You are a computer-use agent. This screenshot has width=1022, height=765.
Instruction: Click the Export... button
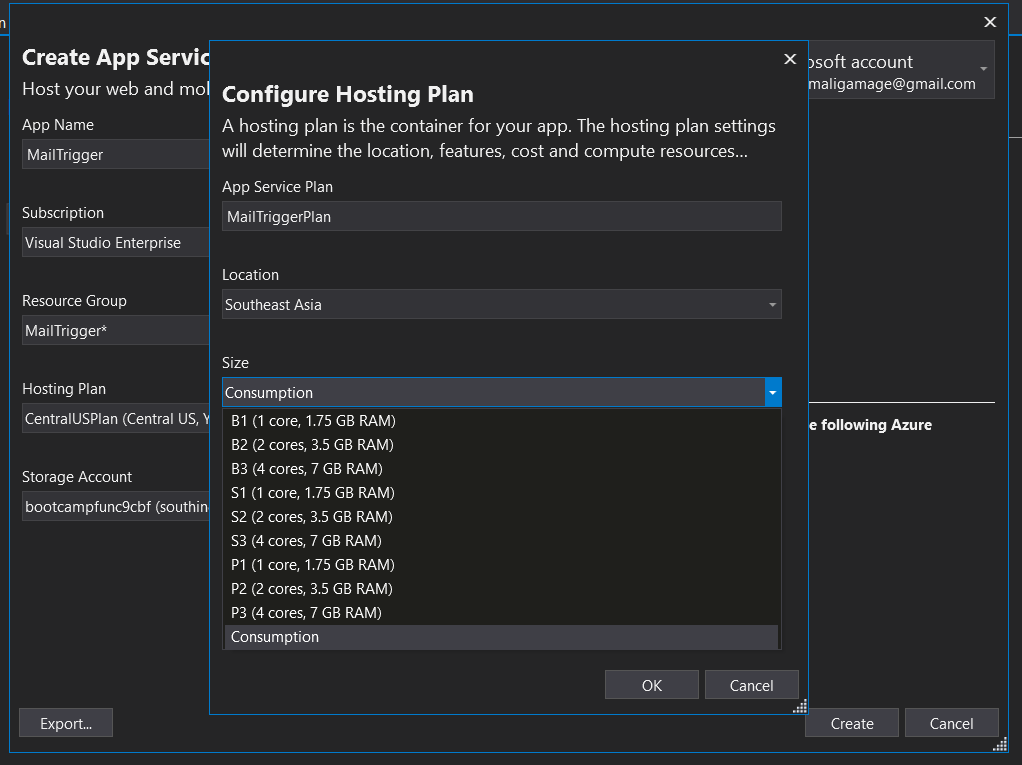66,723
